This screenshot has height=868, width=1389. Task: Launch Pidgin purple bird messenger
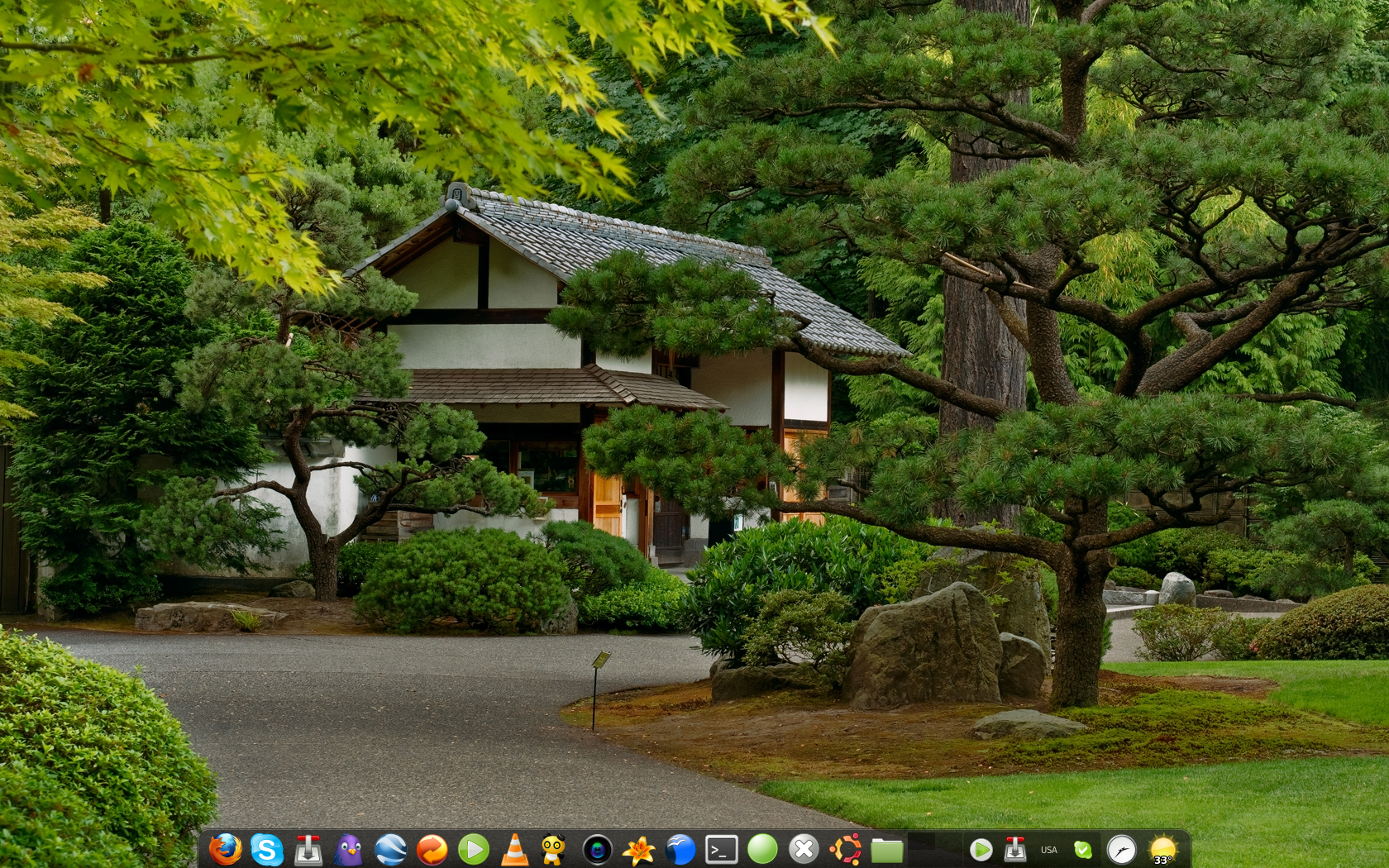[349, 849]
